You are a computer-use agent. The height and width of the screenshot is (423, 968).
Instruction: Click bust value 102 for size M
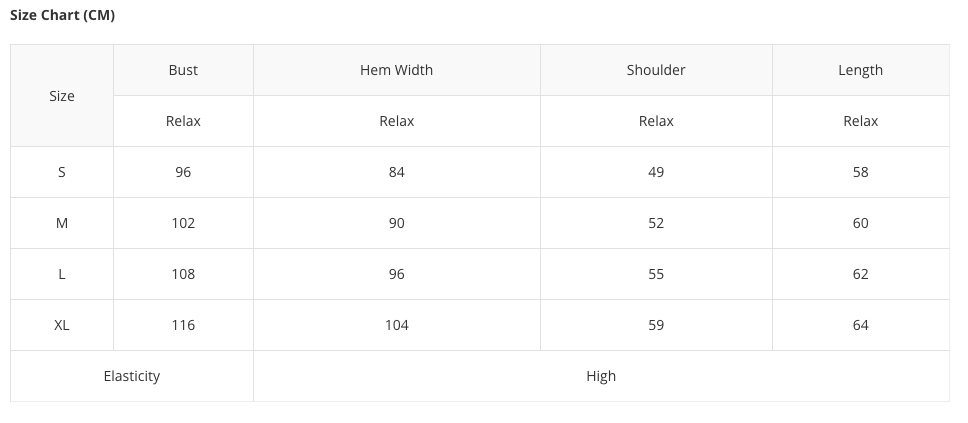tap(183, 223)
